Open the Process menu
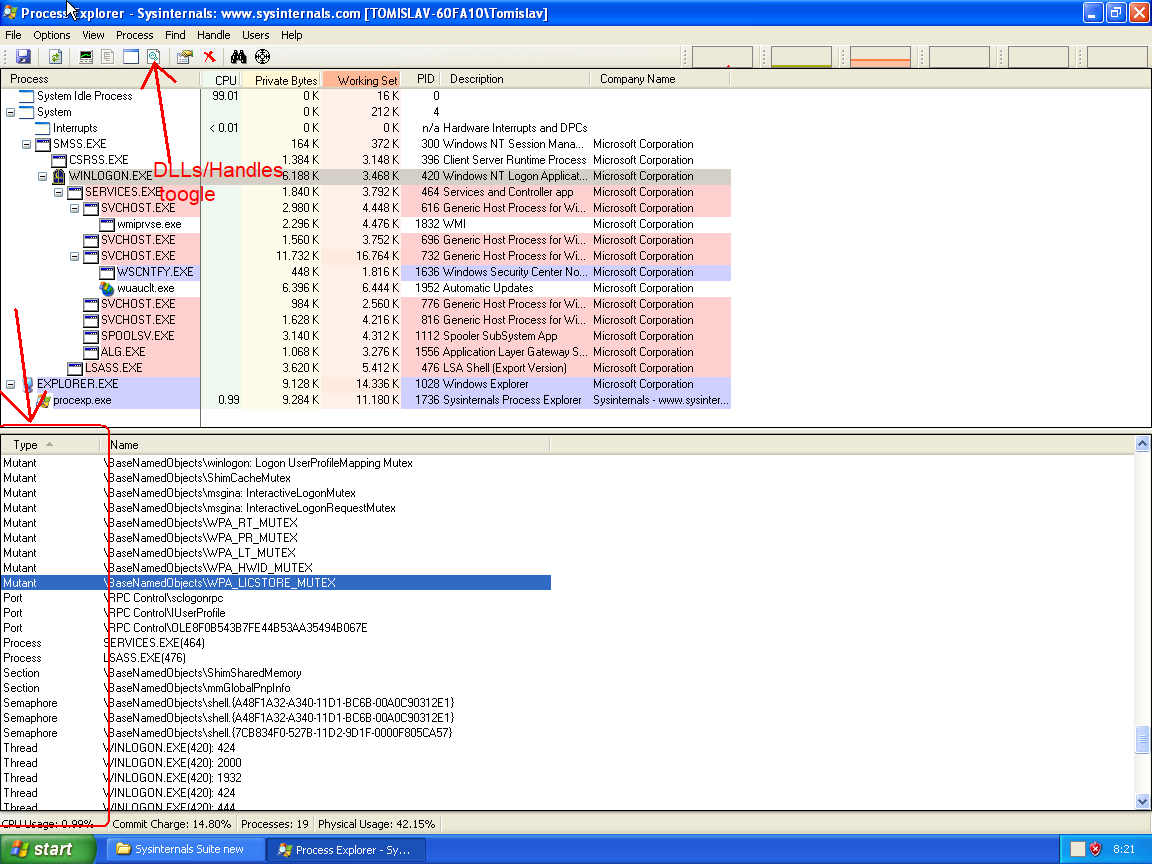Image resolution: width=1152 pixels, height=864 pixels. click(x=134, y=35)
